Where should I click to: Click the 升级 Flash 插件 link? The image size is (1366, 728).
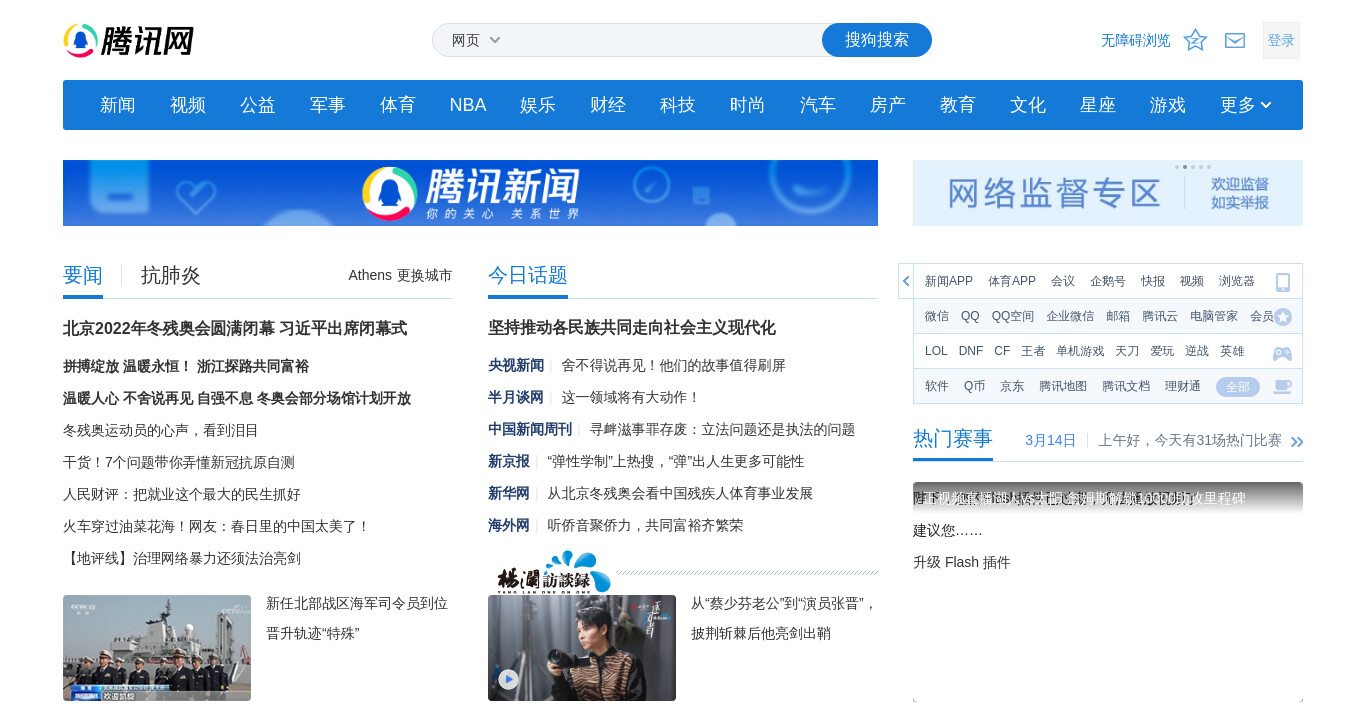(962, 562)
